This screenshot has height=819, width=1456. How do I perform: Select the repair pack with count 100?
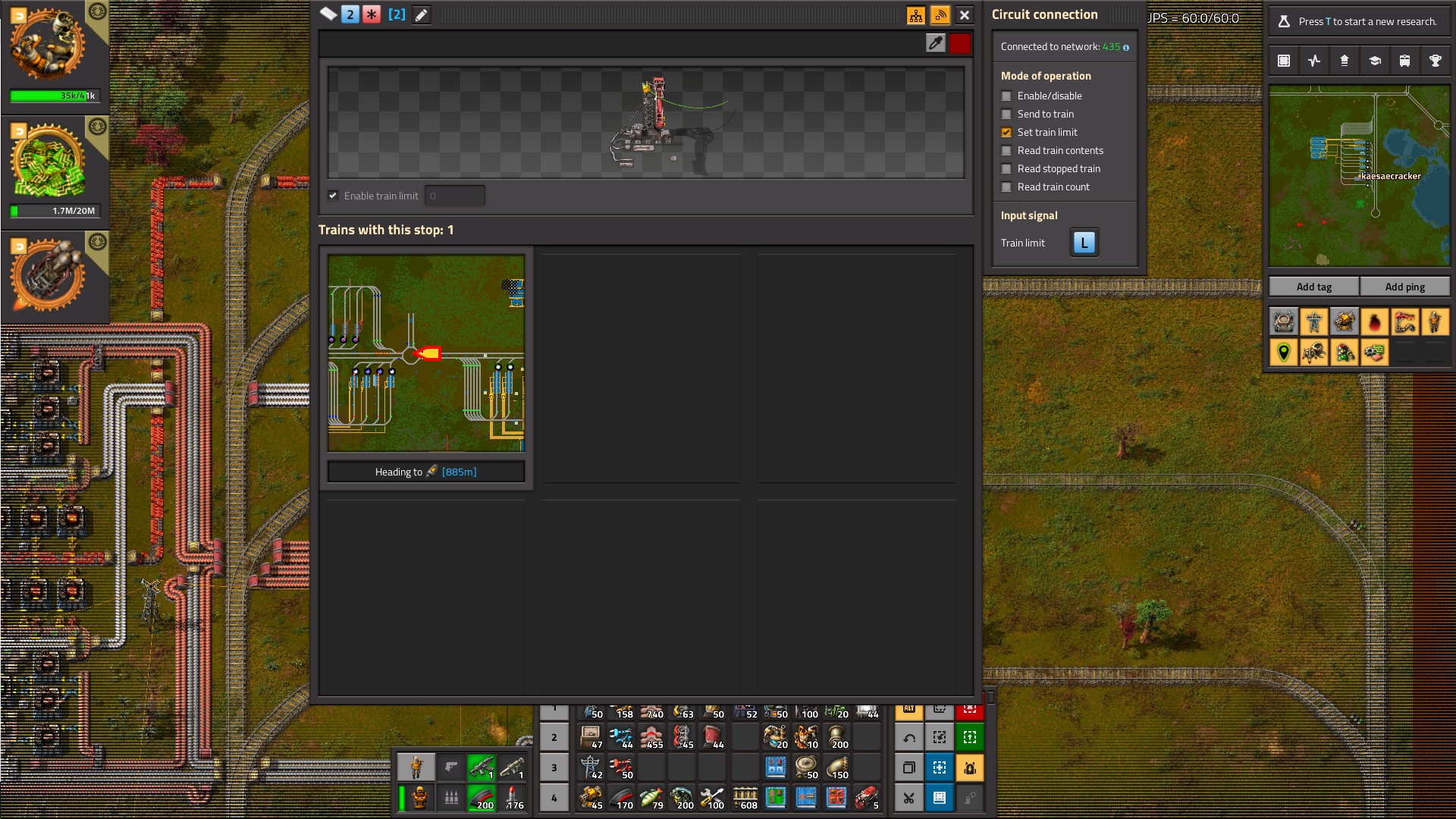point(712,798)
